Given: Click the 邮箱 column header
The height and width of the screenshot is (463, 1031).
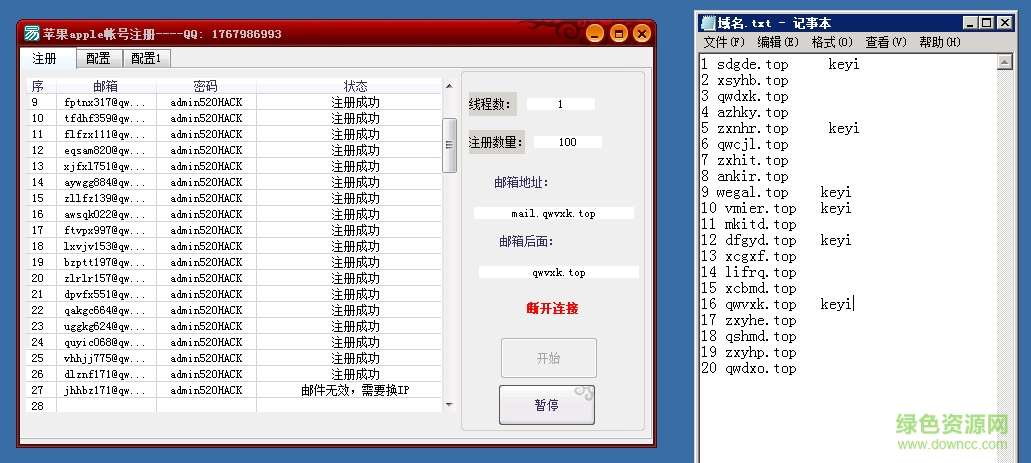Looking at the screenshot, I should (x=106, y=86).
